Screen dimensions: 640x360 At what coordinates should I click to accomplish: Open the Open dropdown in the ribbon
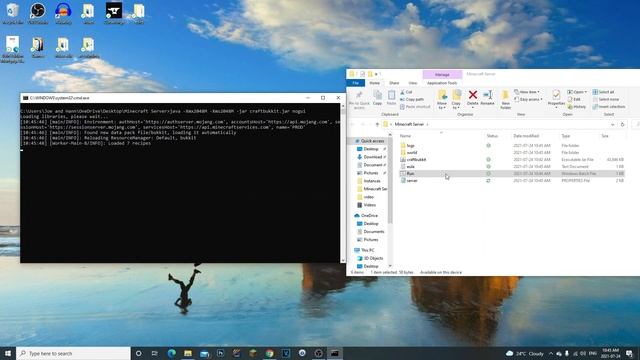click(x=577, y=92)
